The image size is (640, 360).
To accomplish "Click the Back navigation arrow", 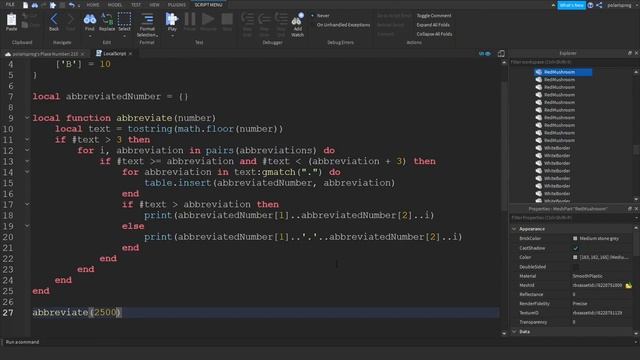I will (x=54, y=19).
